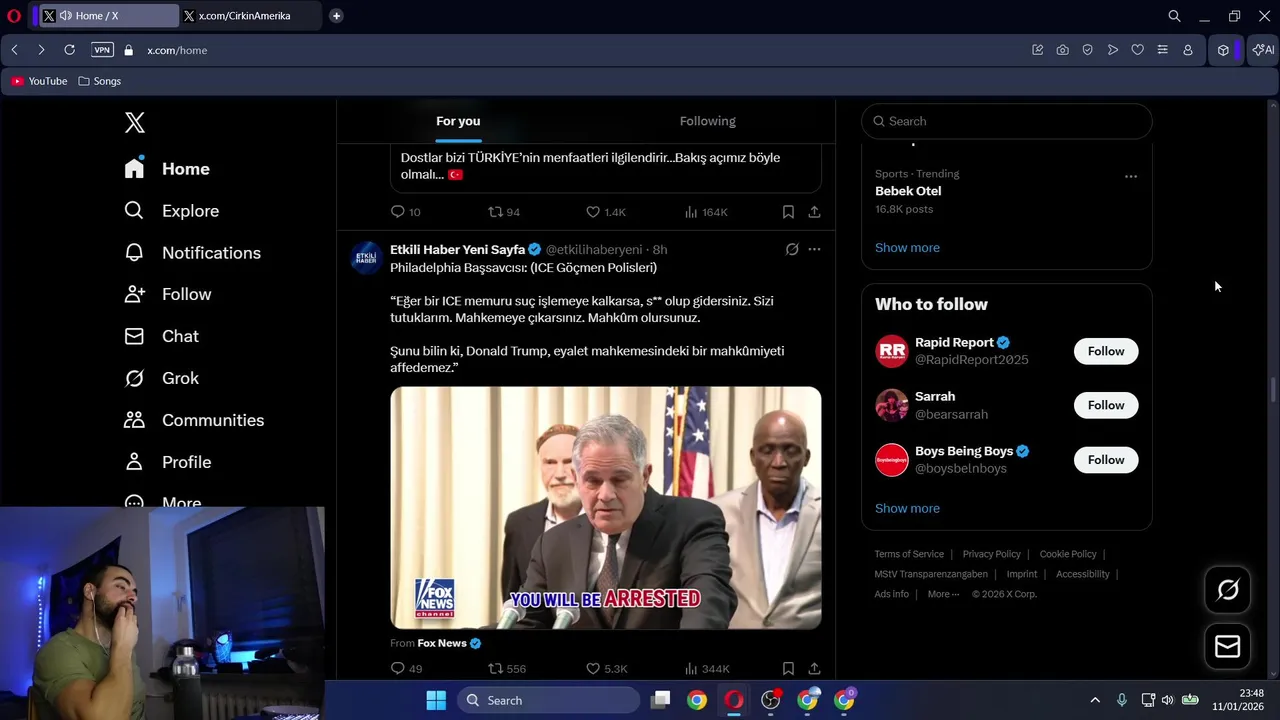Open volume control in system tray
This screenshot has width=1280, height=720.
[1167, 700]
